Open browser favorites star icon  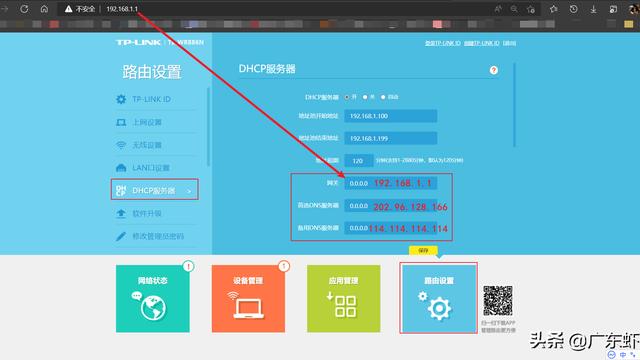(x=553, y=9)
